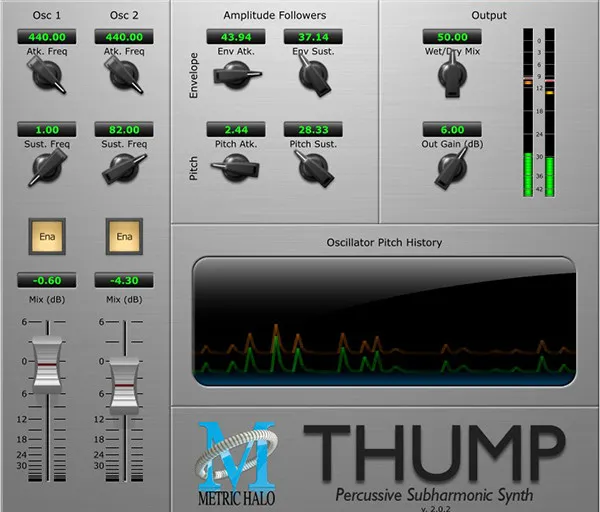This screenshot has width=600, height=512.
Task: Click the Out Gain (dB) knob
Action: [x=452, y=169]
